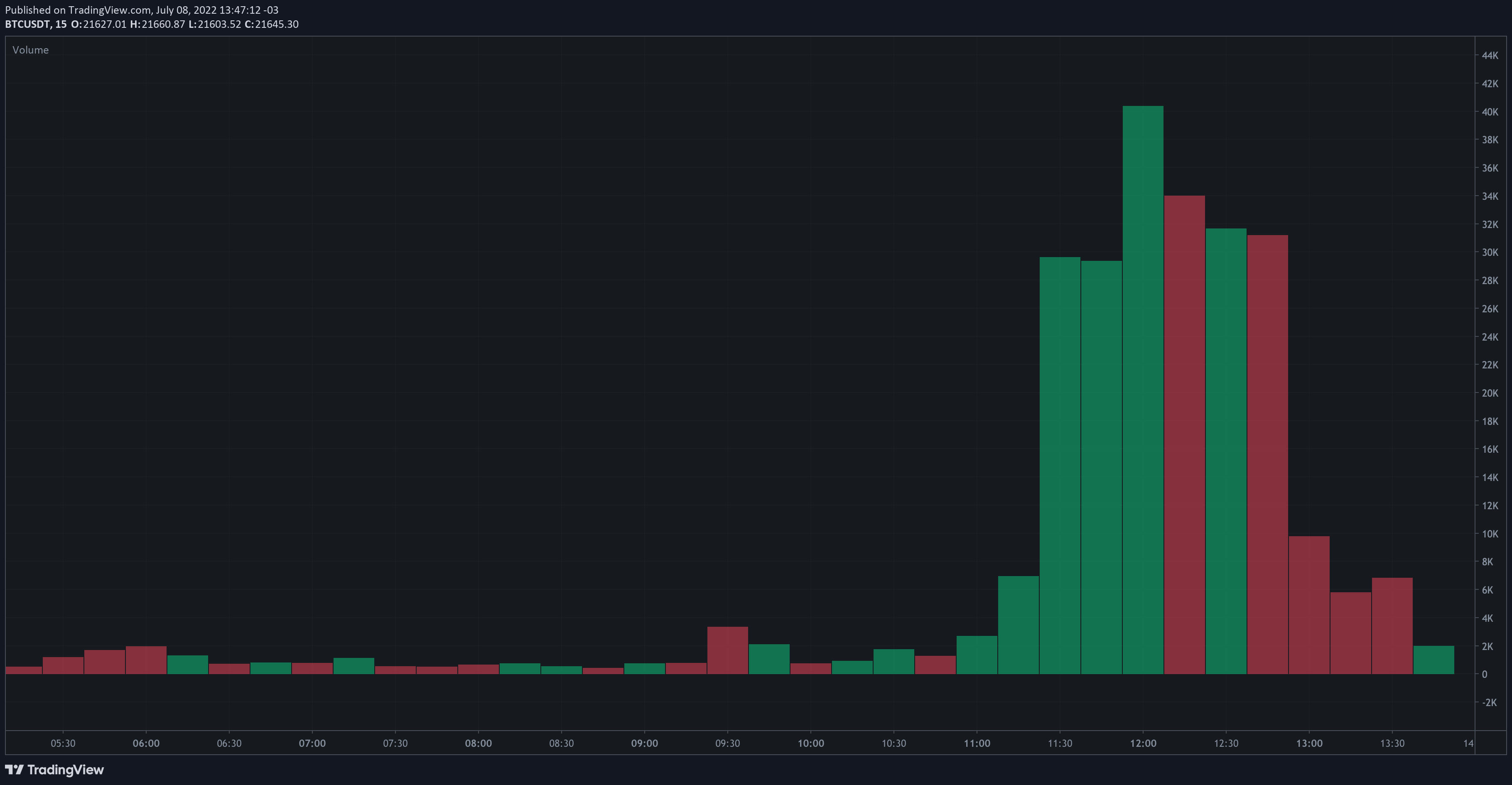Click the last small green bar
This screenshot has width=1512, height=785.
(1433, 661)
